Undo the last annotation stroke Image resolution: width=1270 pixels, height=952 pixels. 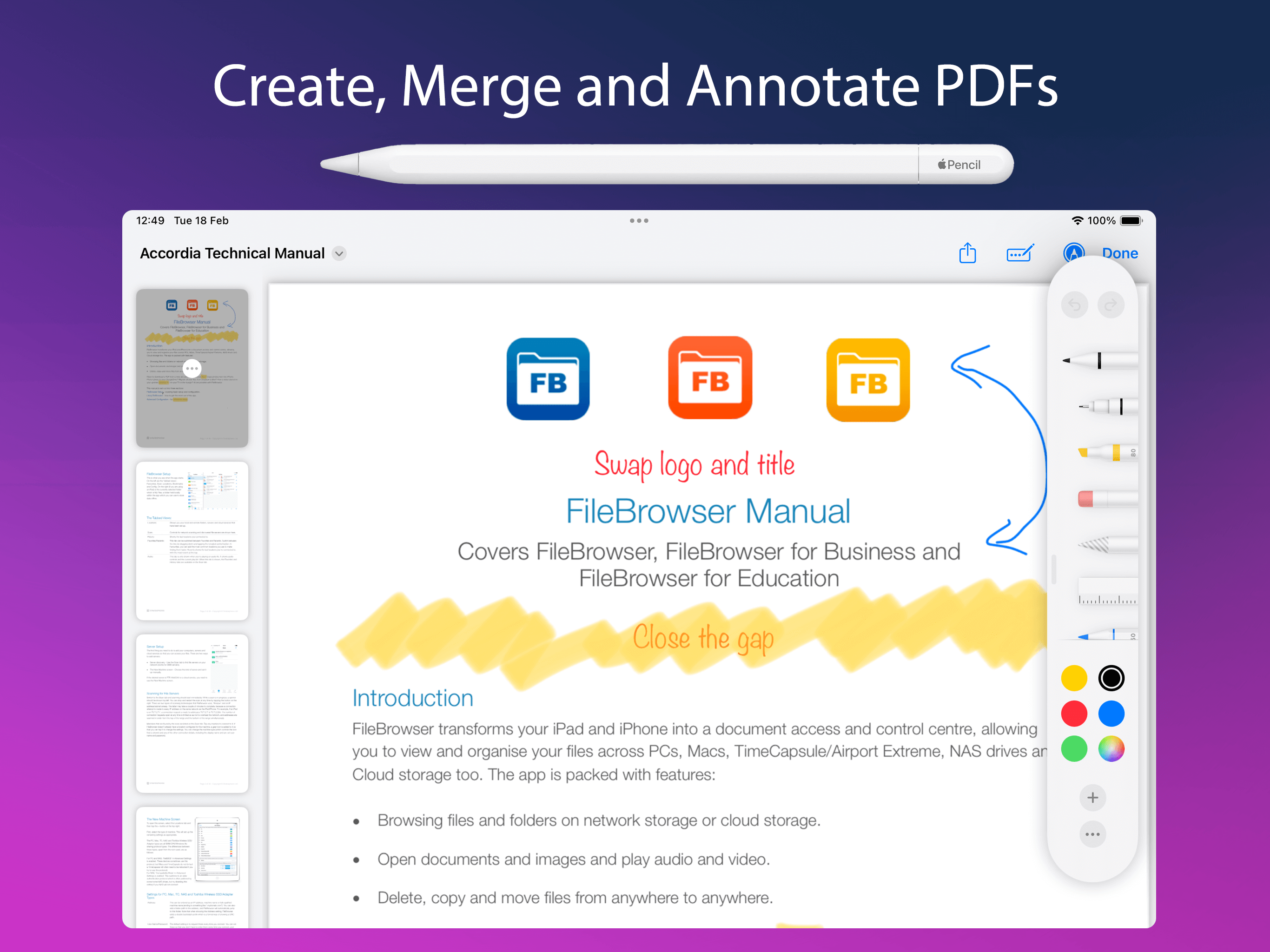tap(1074, 305)
